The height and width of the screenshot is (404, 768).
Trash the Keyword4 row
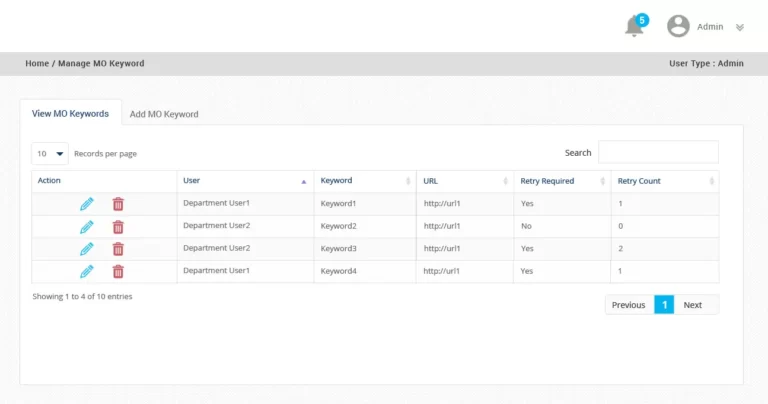[x=118, y=272]
